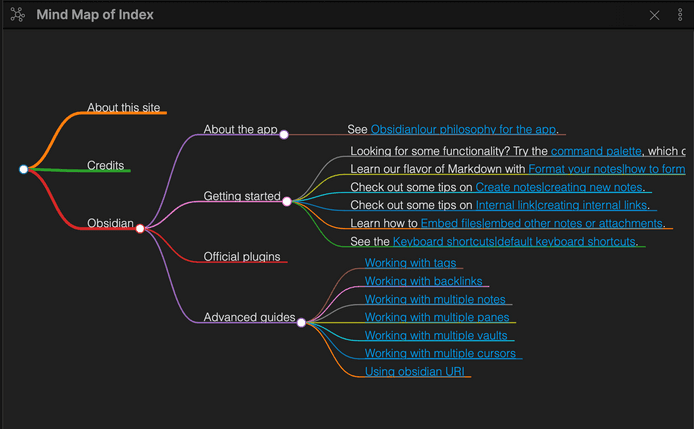This screenshot has height=429, width=694.
Task: Close the Mind Map of Index pane
Action: (654, 15)
